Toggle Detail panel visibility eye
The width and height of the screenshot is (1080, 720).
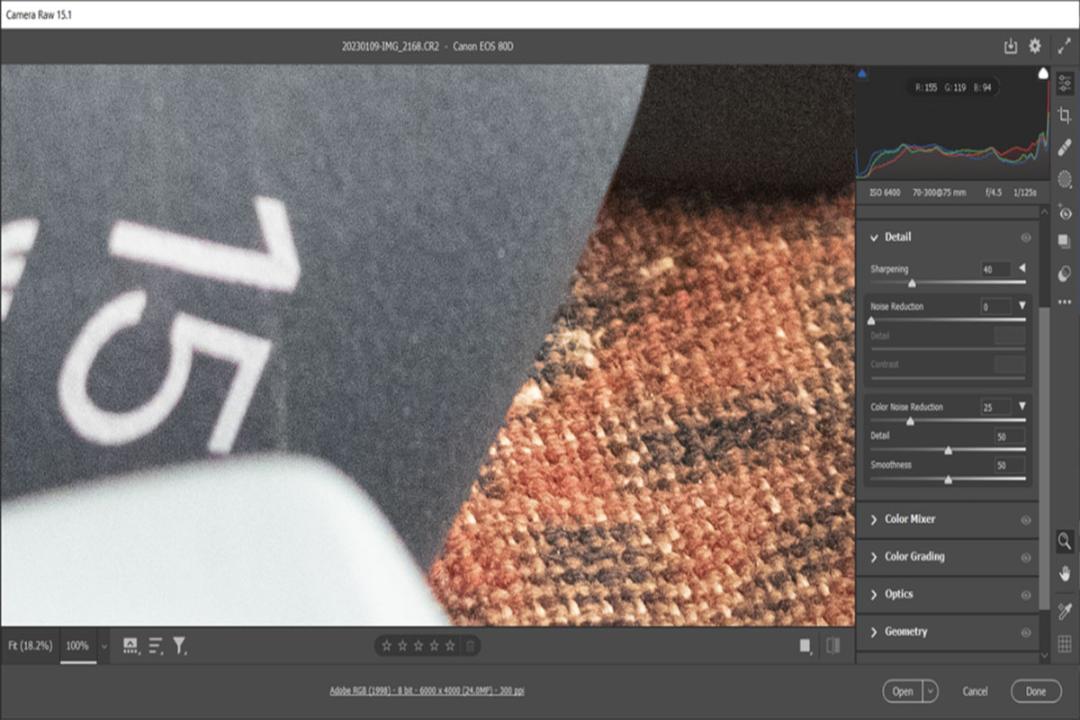pyautogui.click(x=1026, y=237)
